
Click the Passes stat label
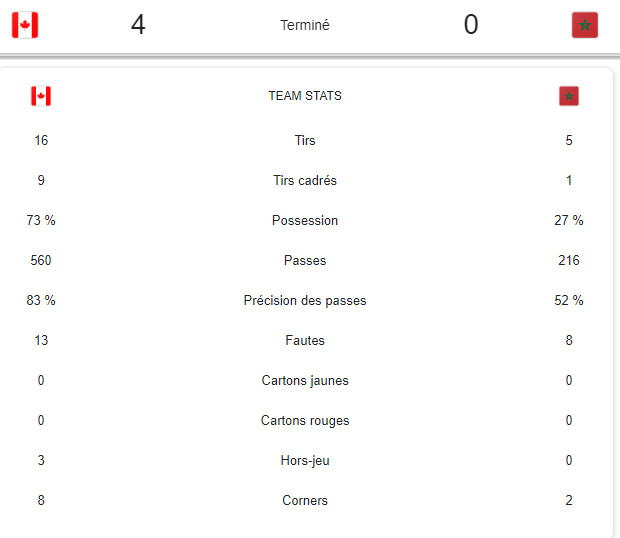click(x=305, y=261)
